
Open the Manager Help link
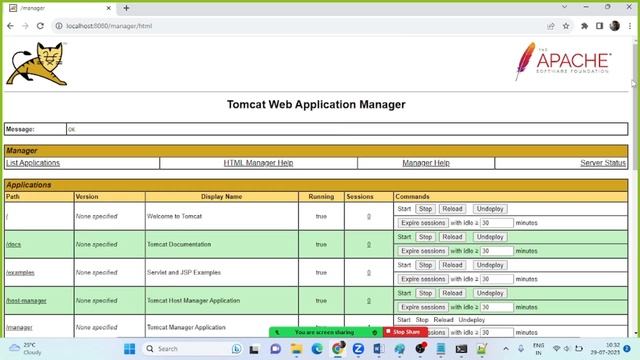[x=426, y=163]
